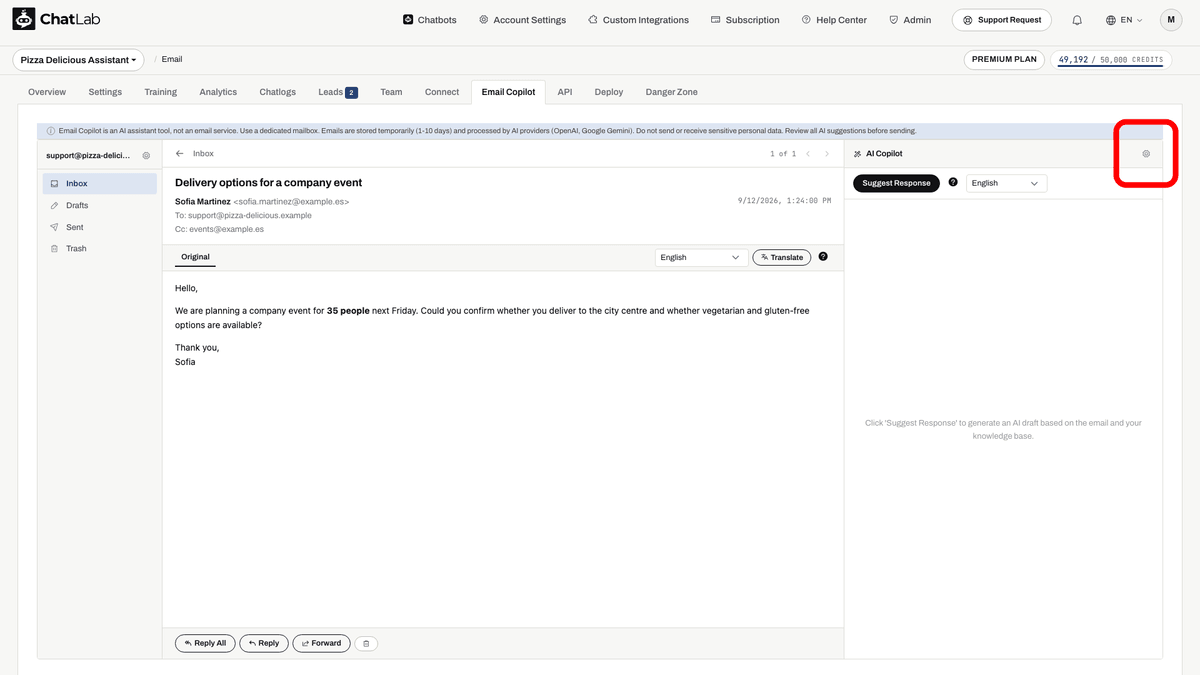The width and height of the screenshot is (1200, 675).
Task: Open Trash folder
Action: click(x=100, y=248)
